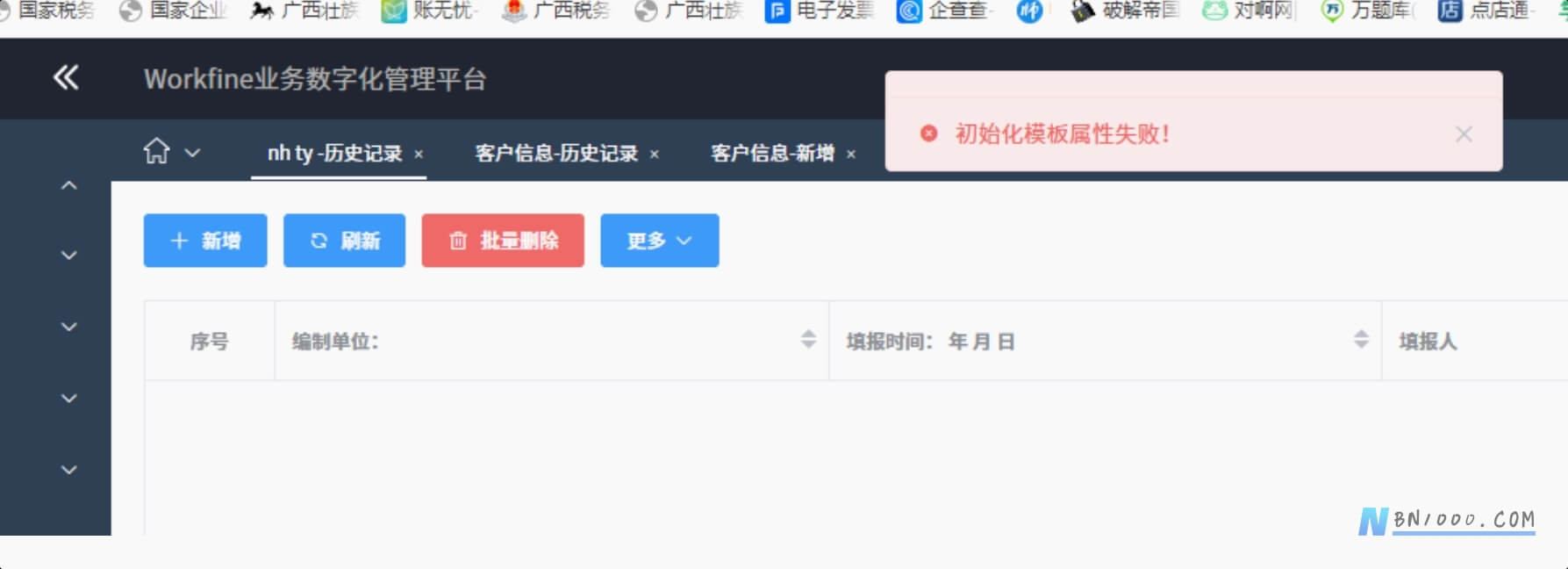Expand the dropdown arrow beside home icon
This screenshot has height=569, width=1568.
pyautogui.click(x=193, y=154)
